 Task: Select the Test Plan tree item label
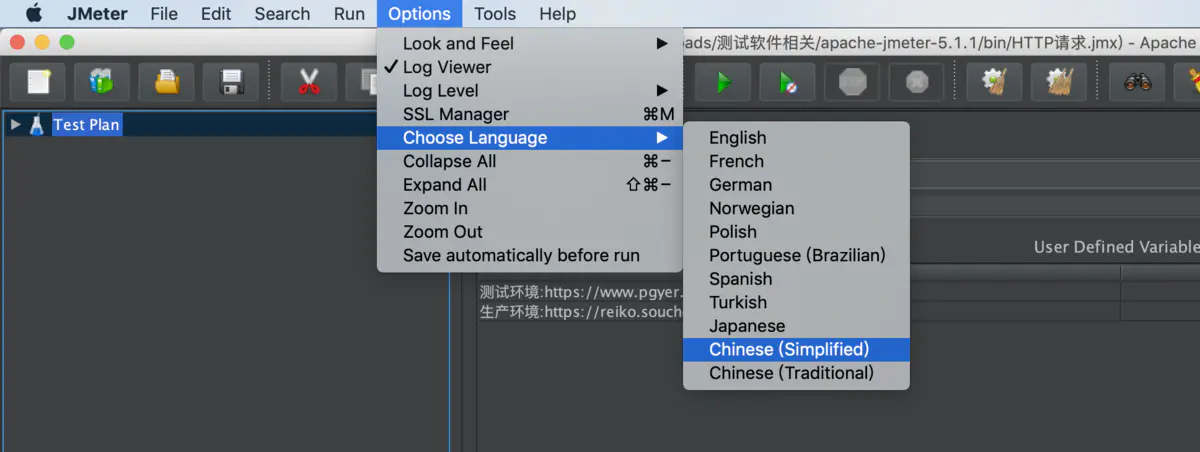87,125
